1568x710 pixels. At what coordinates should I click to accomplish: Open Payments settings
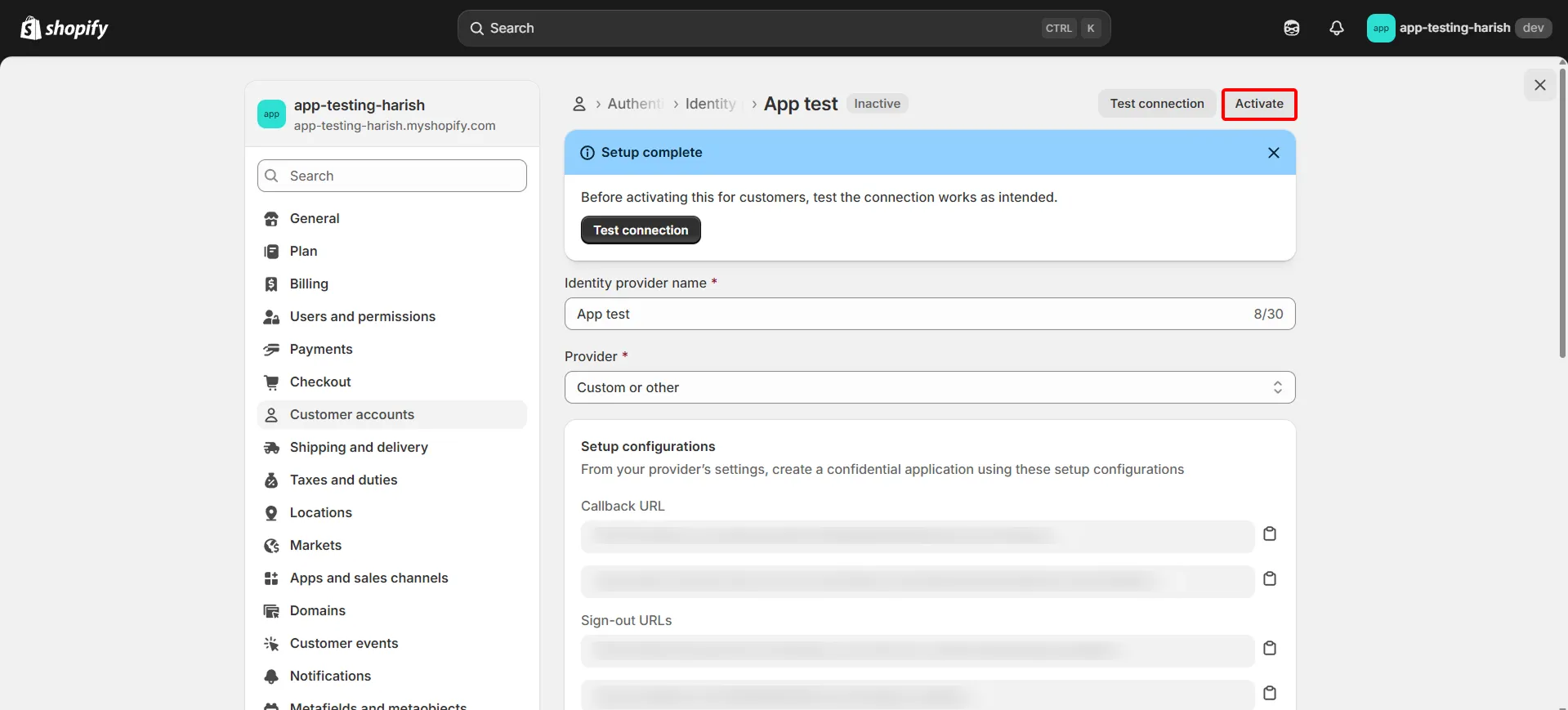pos(392,349)
